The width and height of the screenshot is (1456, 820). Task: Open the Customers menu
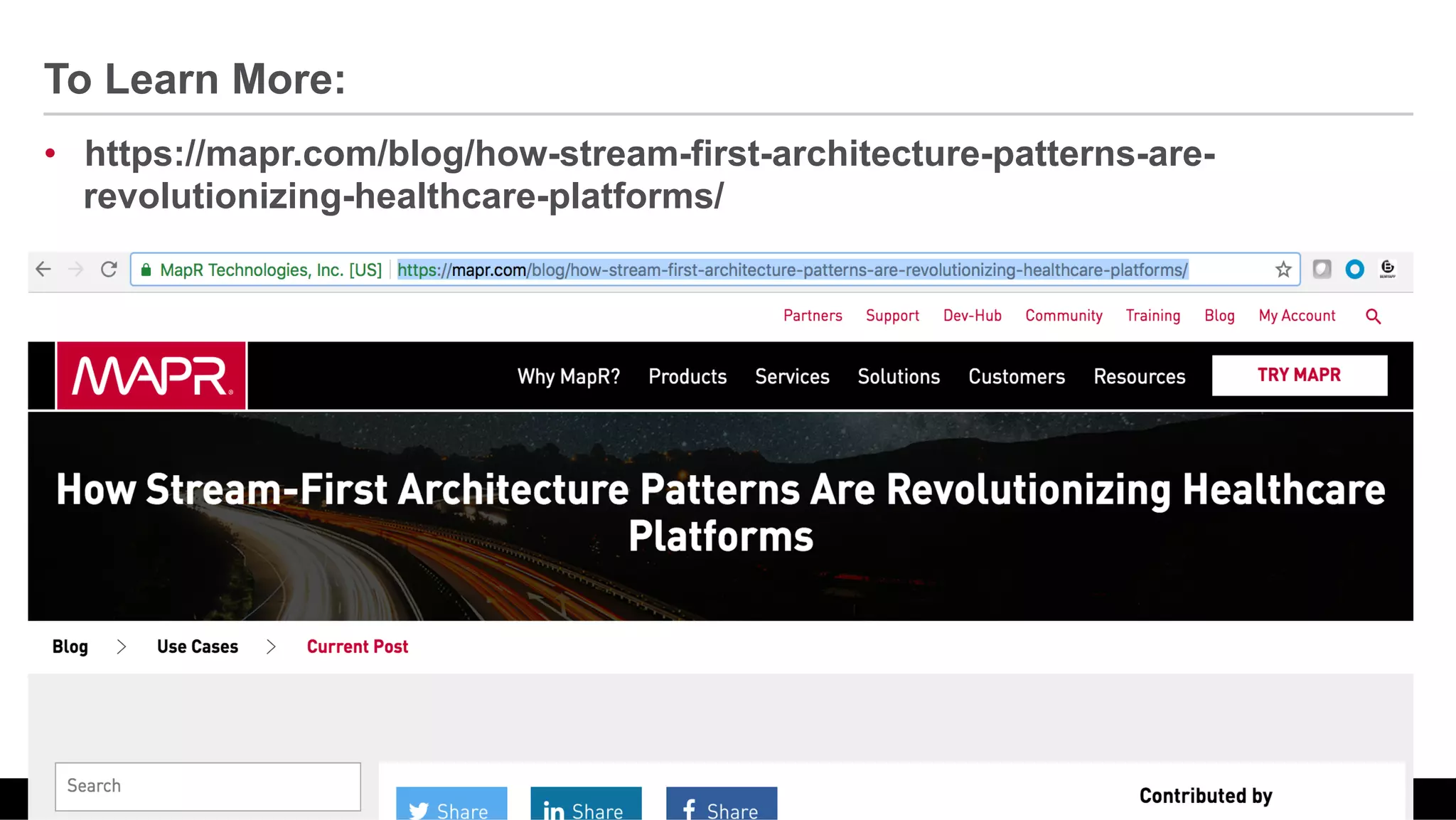point(1017,376)
